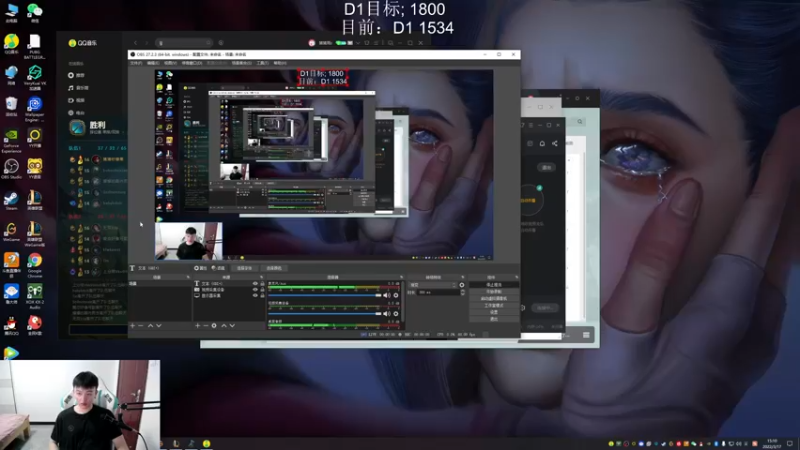Viewport: 800px width, 450px height.
Task: Open 编辑(E) menu in OBS
Action: point(153,63)
